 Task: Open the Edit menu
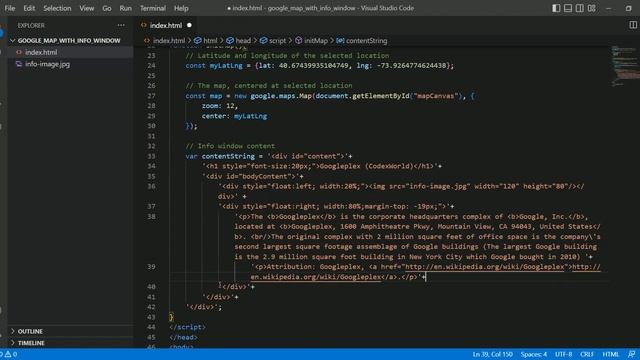[29, 8]
